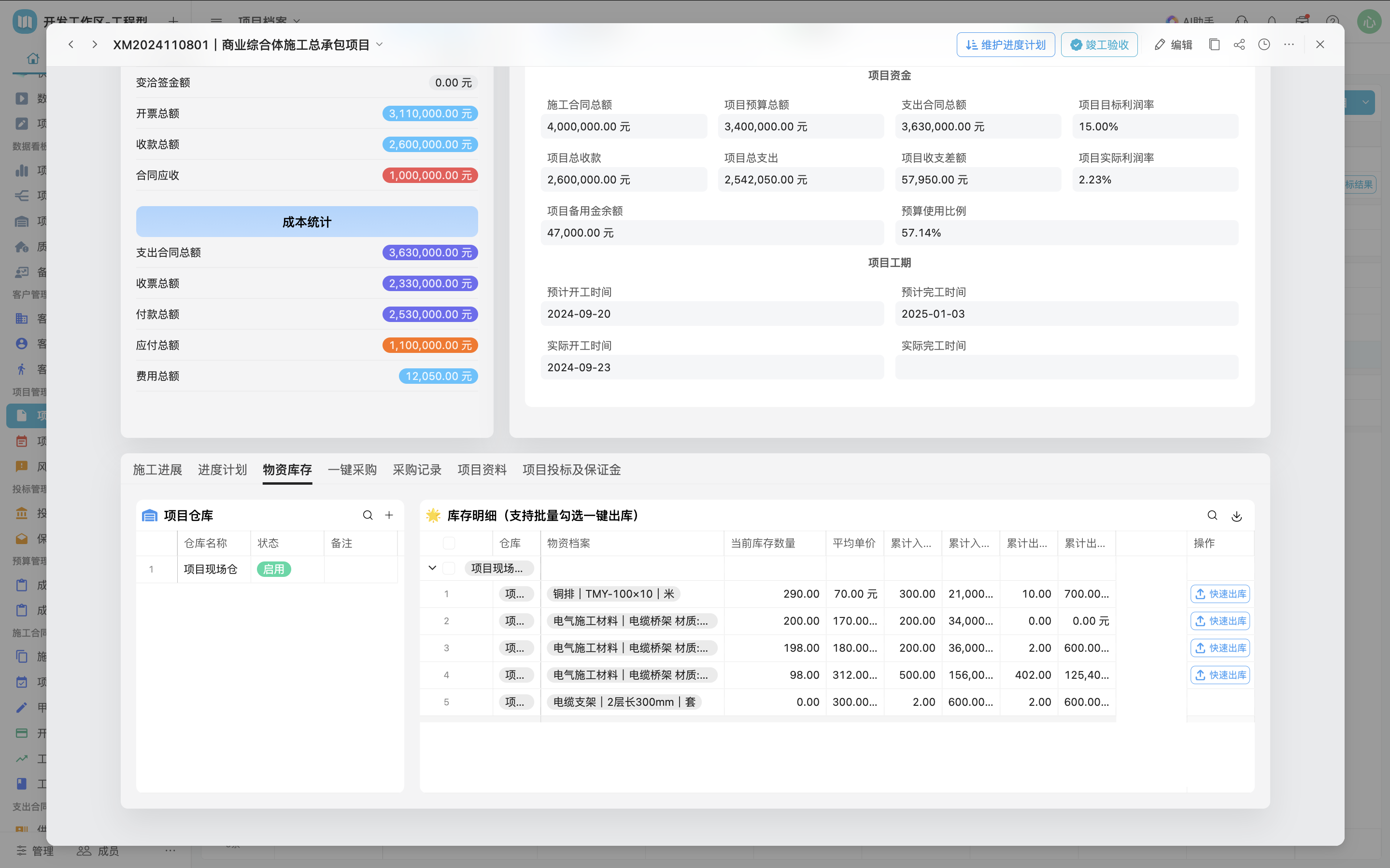Viewport: 1390px width, 868px height.
Task: Click user avatar in top-right corner
Action: (x=1369, y=22)
